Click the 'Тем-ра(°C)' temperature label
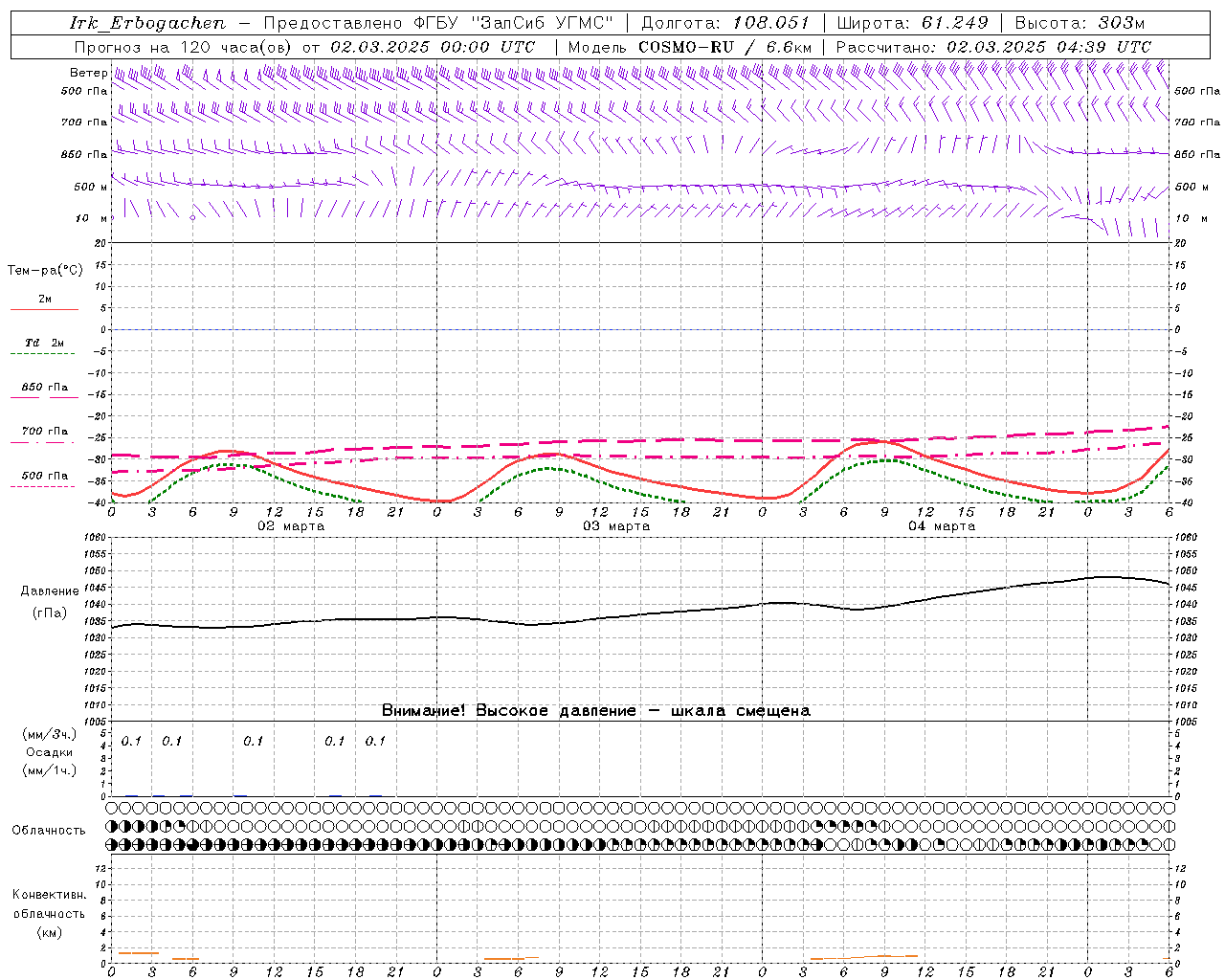 45,271
